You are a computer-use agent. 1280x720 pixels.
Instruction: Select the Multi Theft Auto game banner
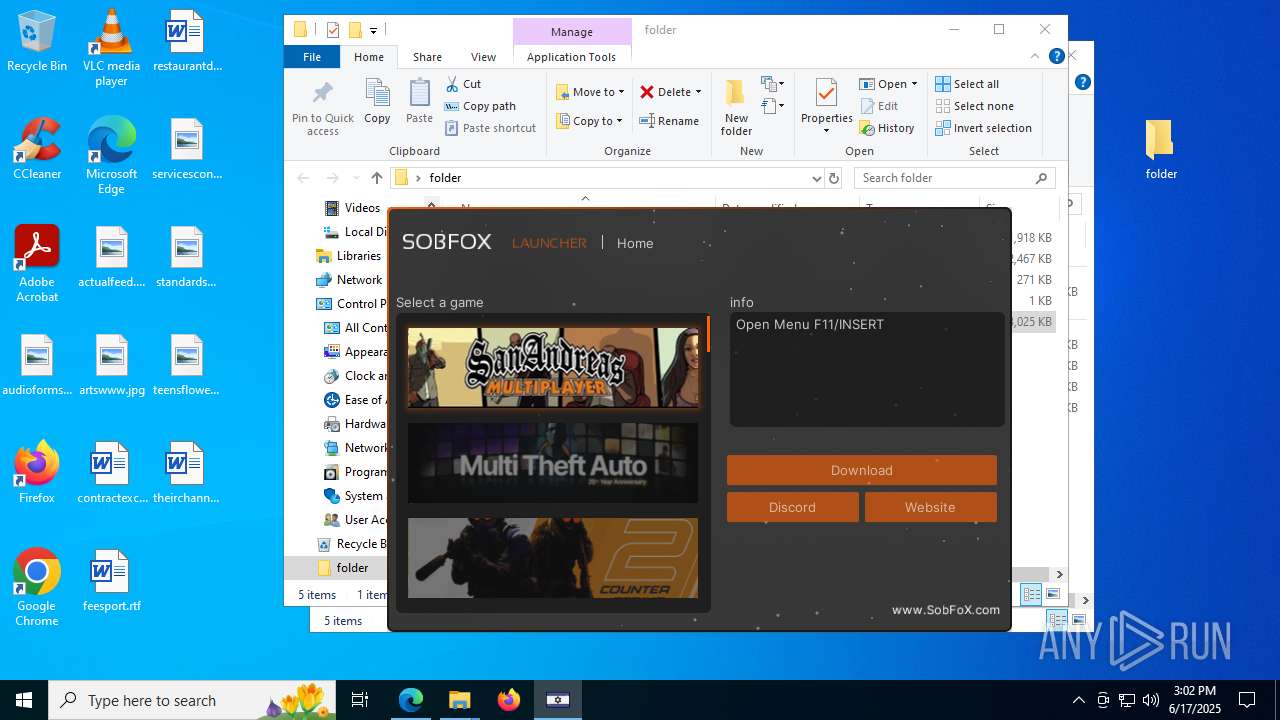(553, 463)
